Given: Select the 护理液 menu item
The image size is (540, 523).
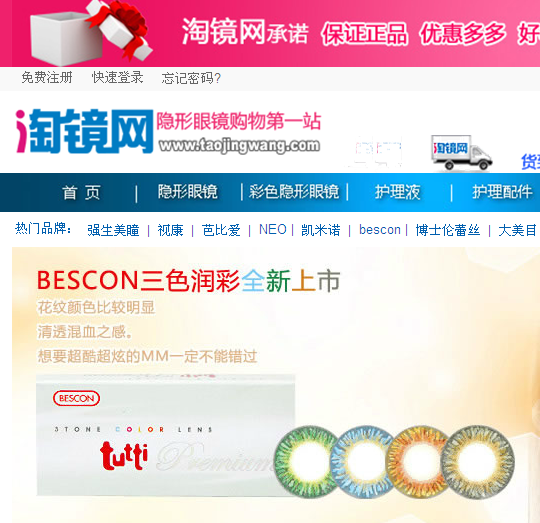Looking at the screenshot, I should 397,192.
